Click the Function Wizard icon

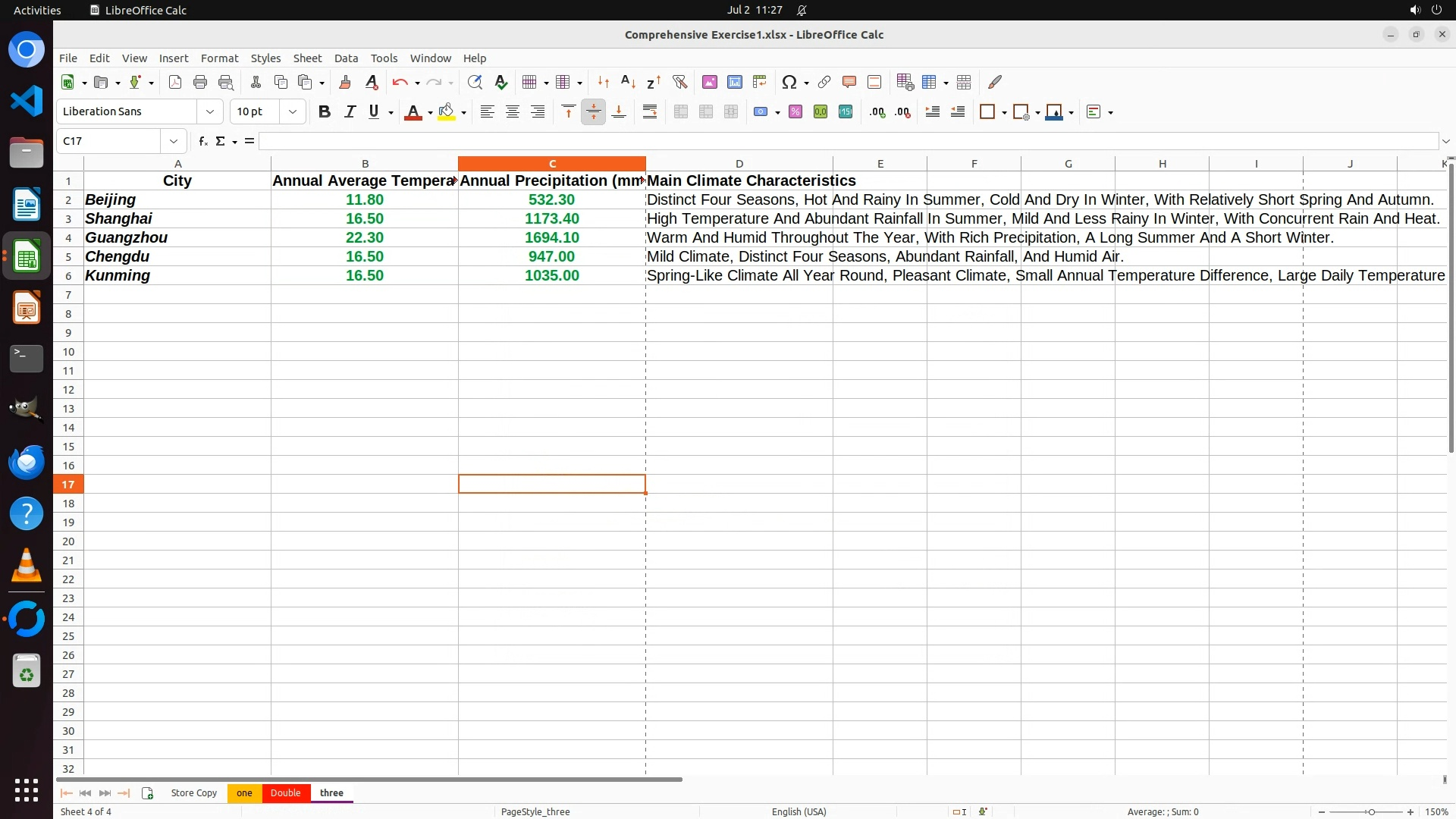[x=202, y=141]
